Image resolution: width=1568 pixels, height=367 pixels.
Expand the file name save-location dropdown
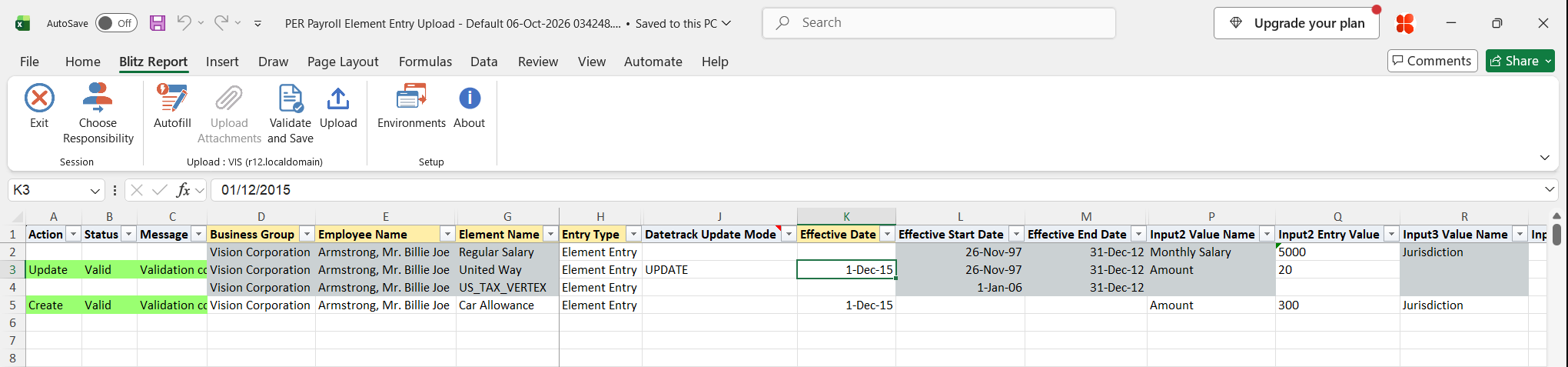click(727, 23)
